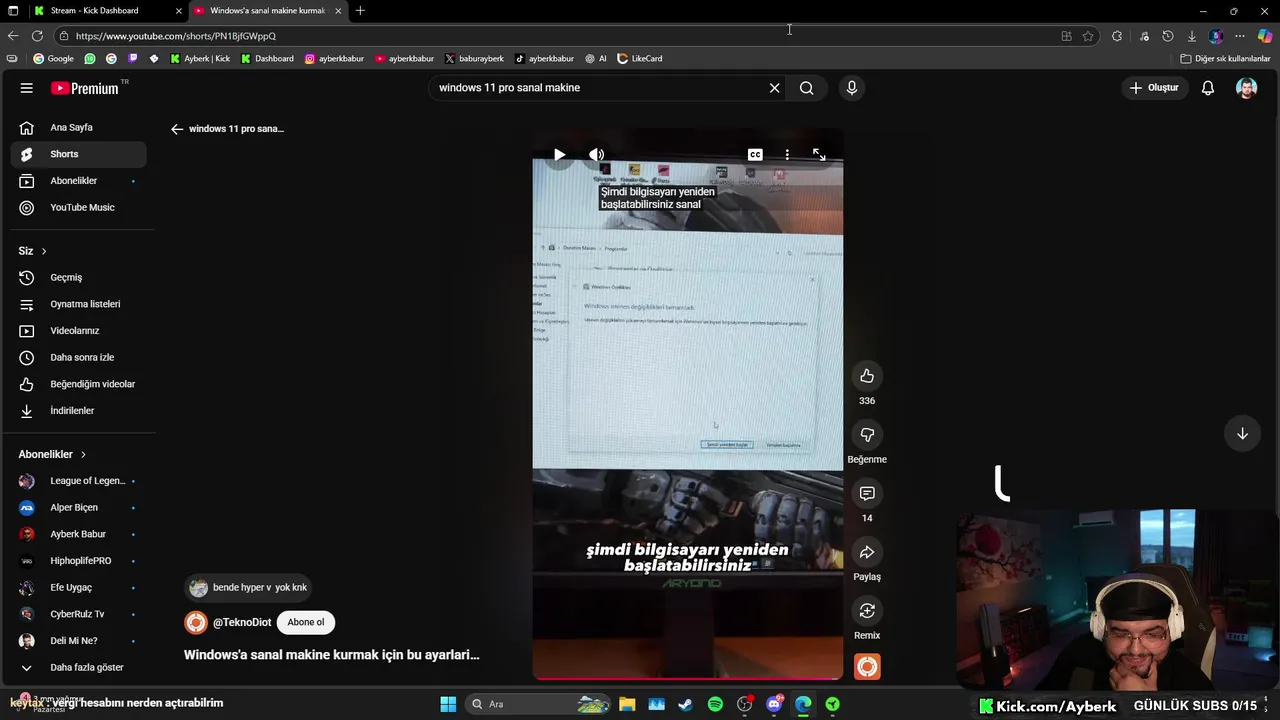Open CyberRulz Tv channel
Image resolution: width=1280 pixels, height=720 pixels.
78,614
